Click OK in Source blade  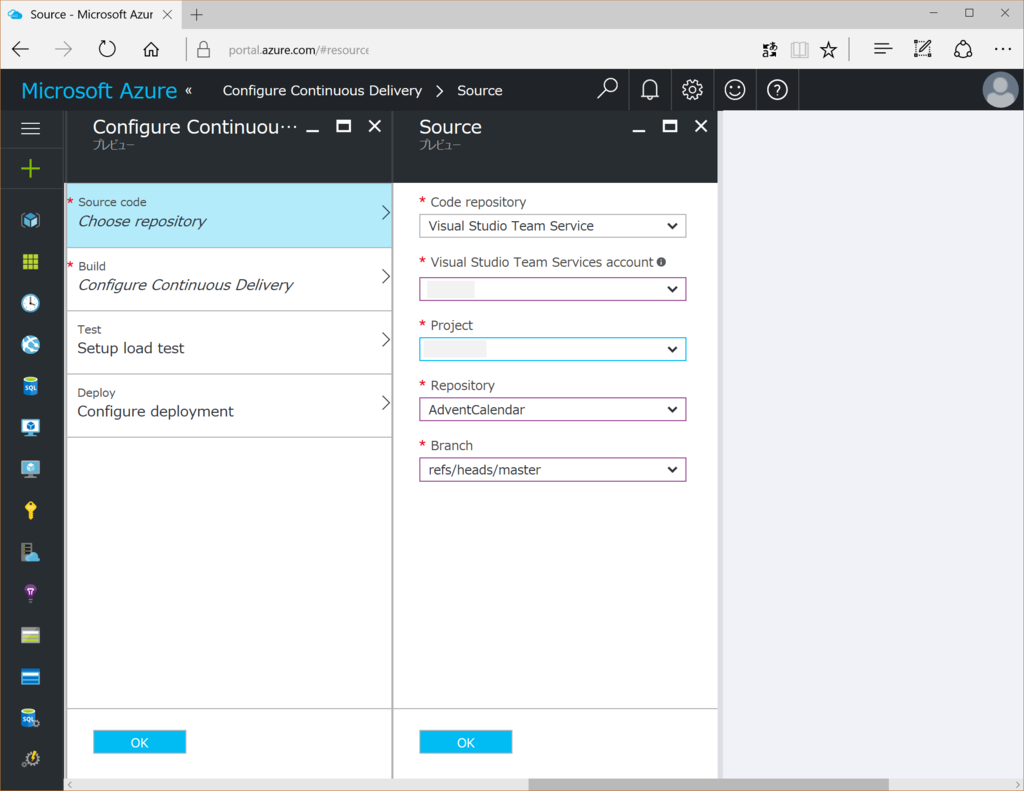tap(466, 742)
